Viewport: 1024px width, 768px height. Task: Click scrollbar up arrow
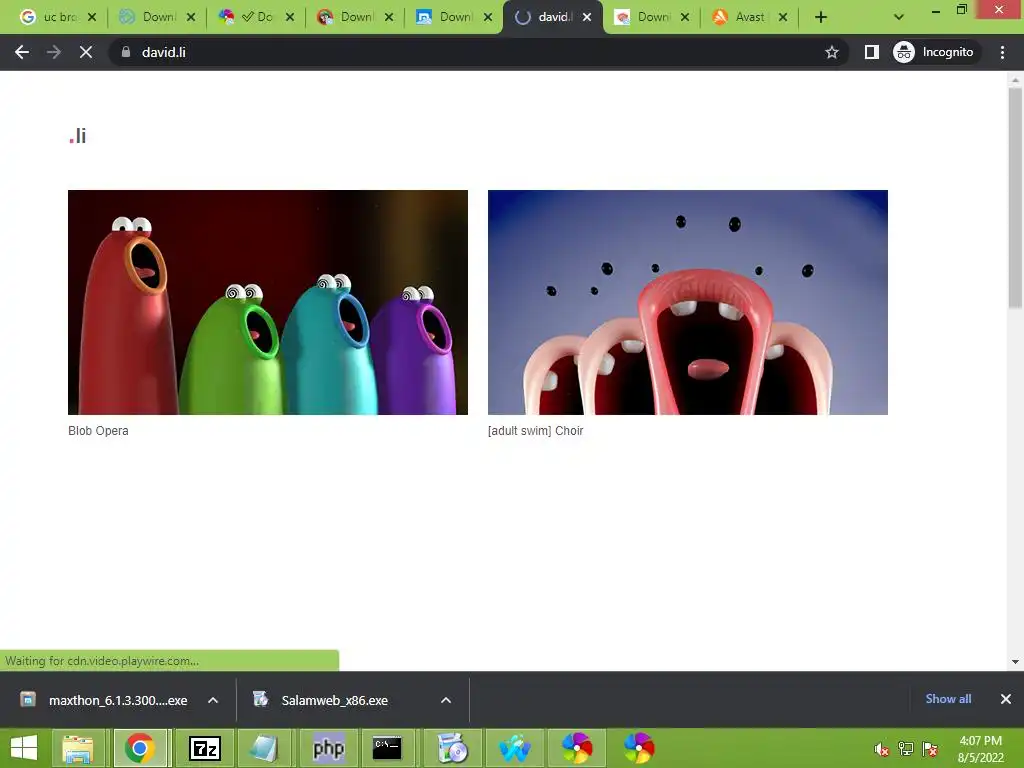1015,80
